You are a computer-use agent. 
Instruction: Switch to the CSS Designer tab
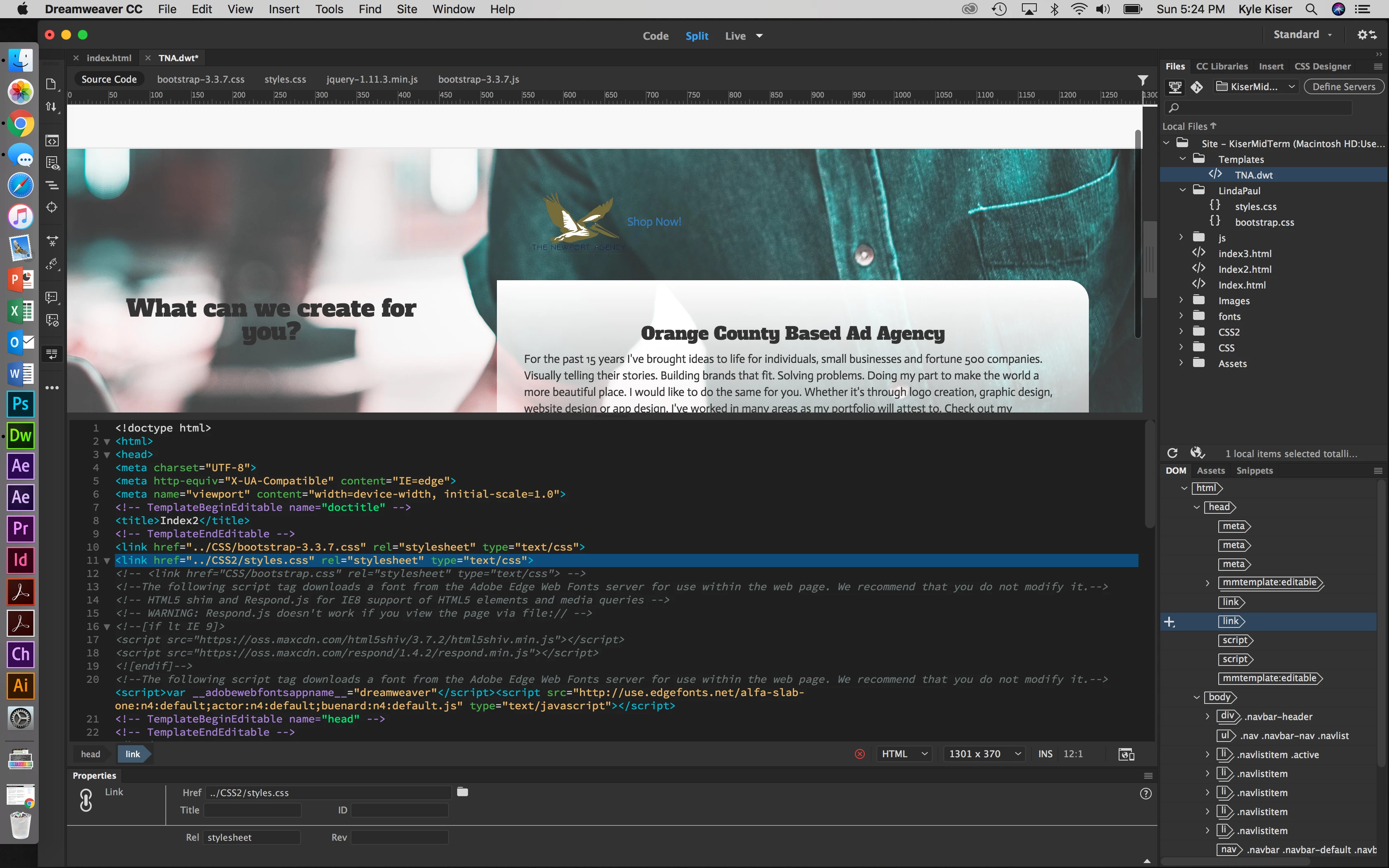point(1322,67)
